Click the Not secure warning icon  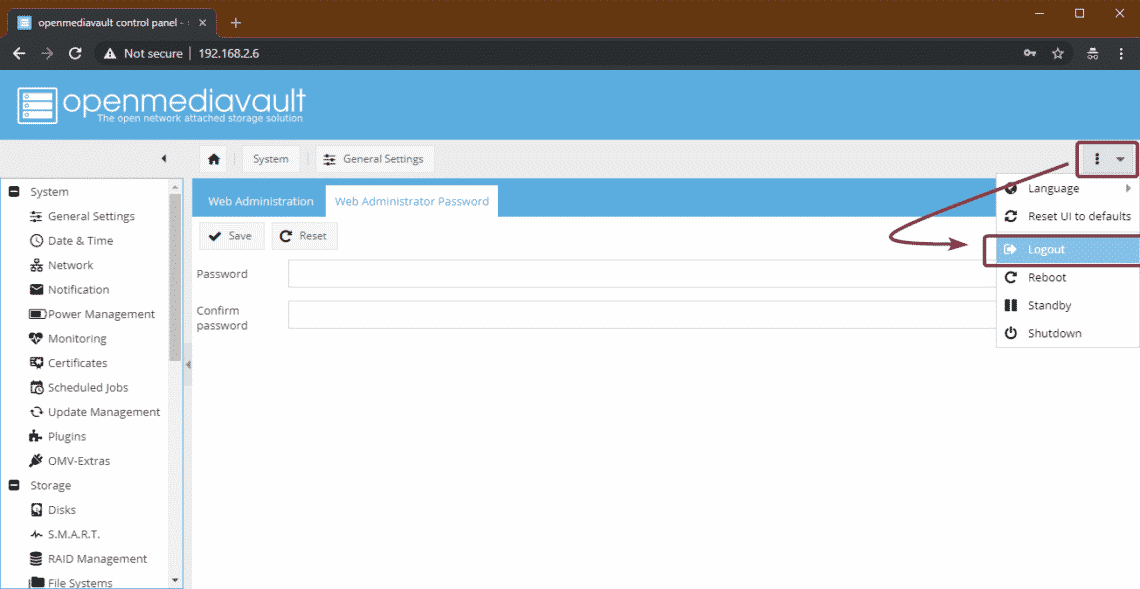coord(110,53)
